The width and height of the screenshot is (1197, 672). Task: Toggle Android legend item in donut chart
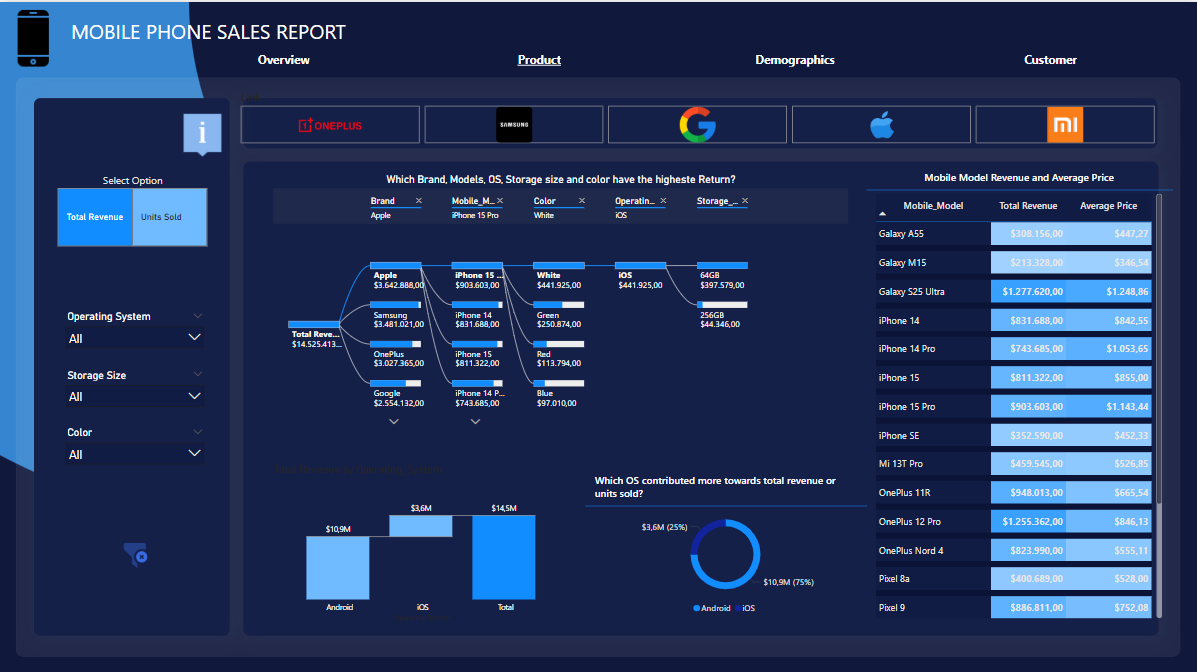[711, 609]
